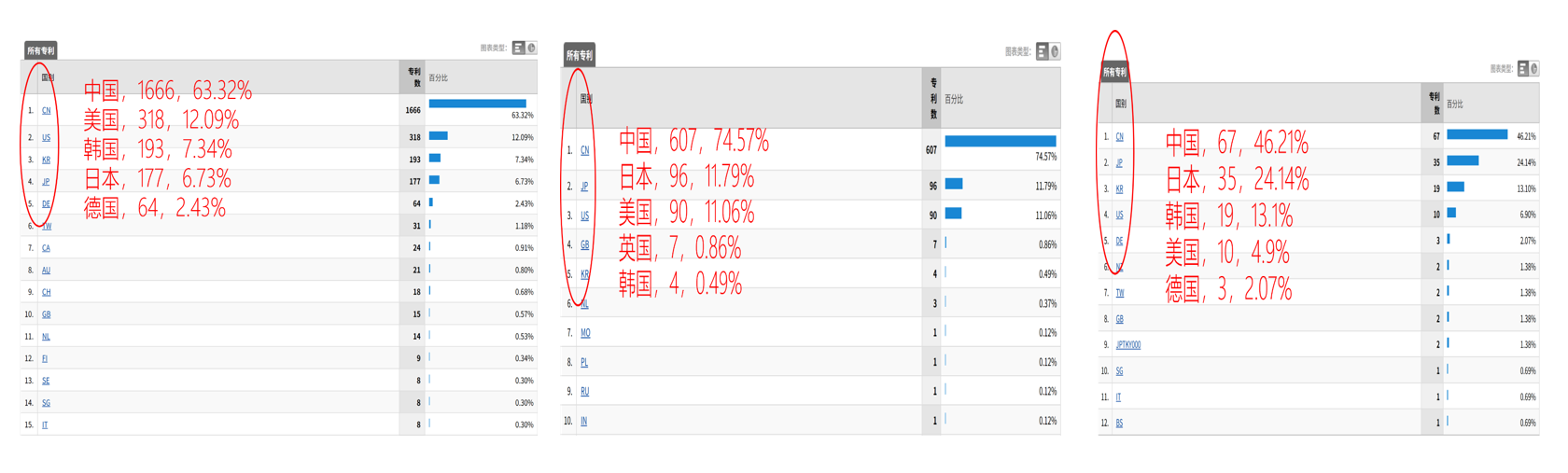Choose bar chart type in the 67-patent CN table
The image size is (1568, 473).
click(x=1522, y=68)
